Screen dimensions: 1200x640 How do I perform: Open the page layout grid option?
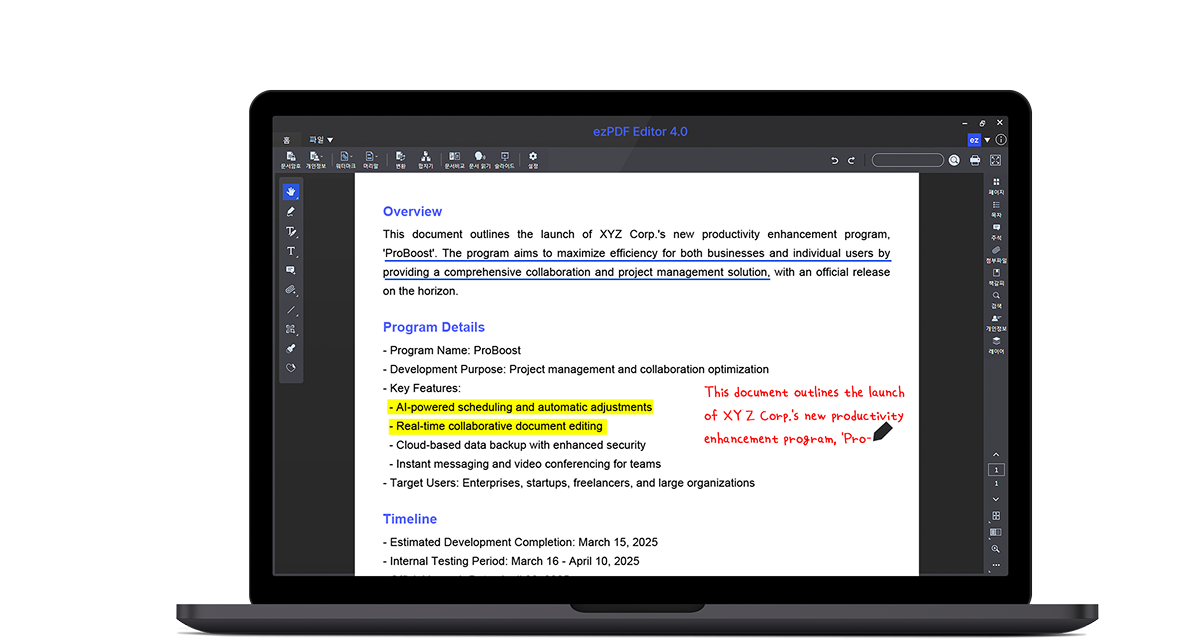point(996,516)
